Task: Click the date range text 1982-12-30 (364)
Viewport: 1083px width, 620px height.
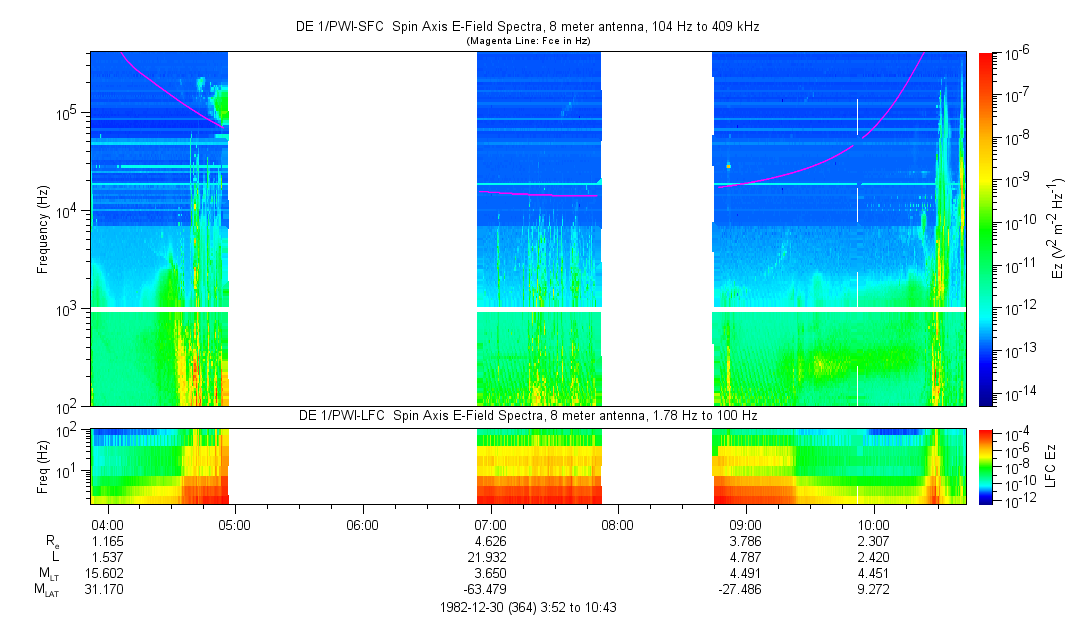Action: (x=529, y=607)
